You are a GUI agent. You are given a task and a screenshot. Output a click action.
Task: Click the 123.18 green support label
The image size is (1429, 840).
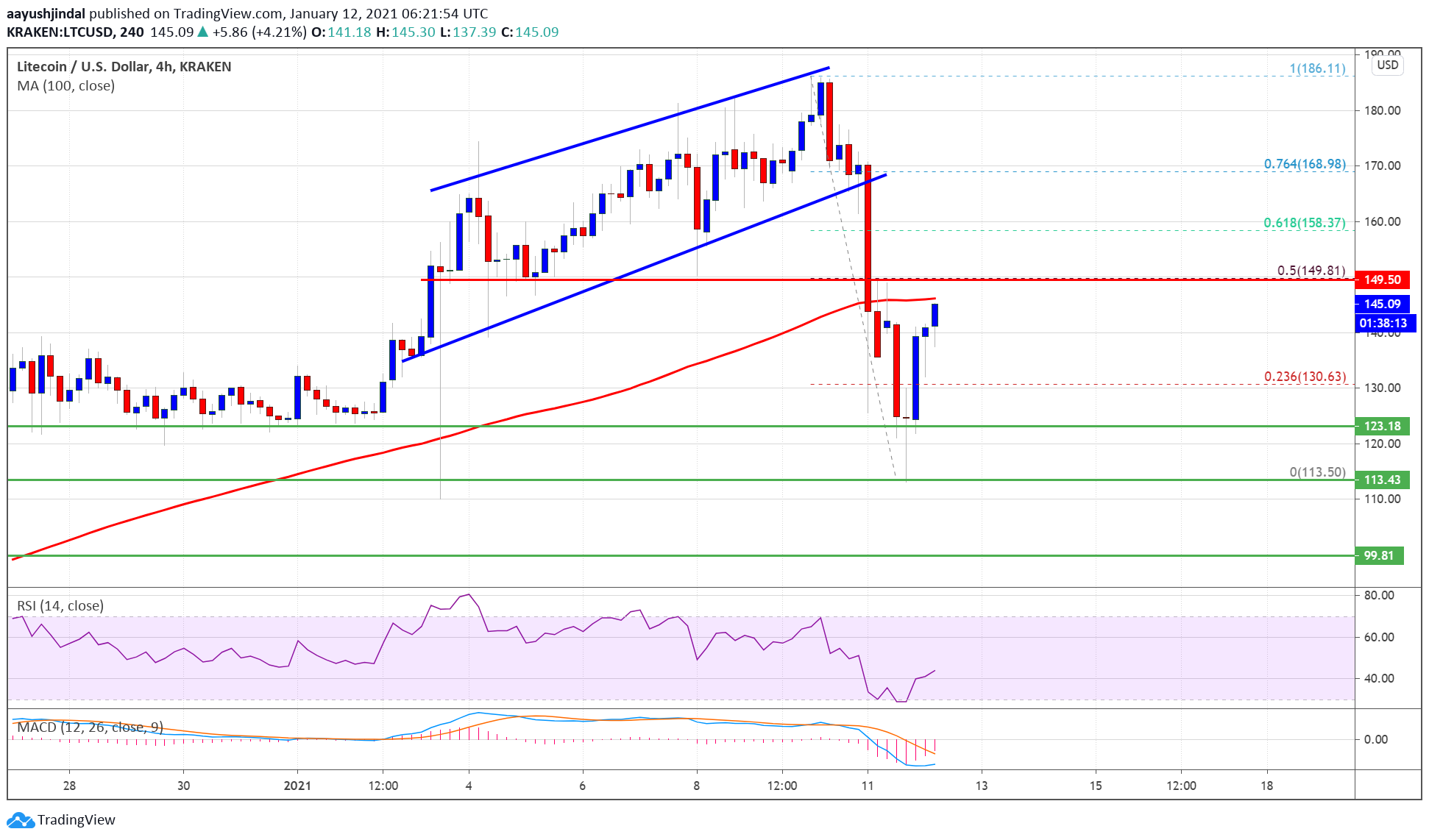(1382, 426)
